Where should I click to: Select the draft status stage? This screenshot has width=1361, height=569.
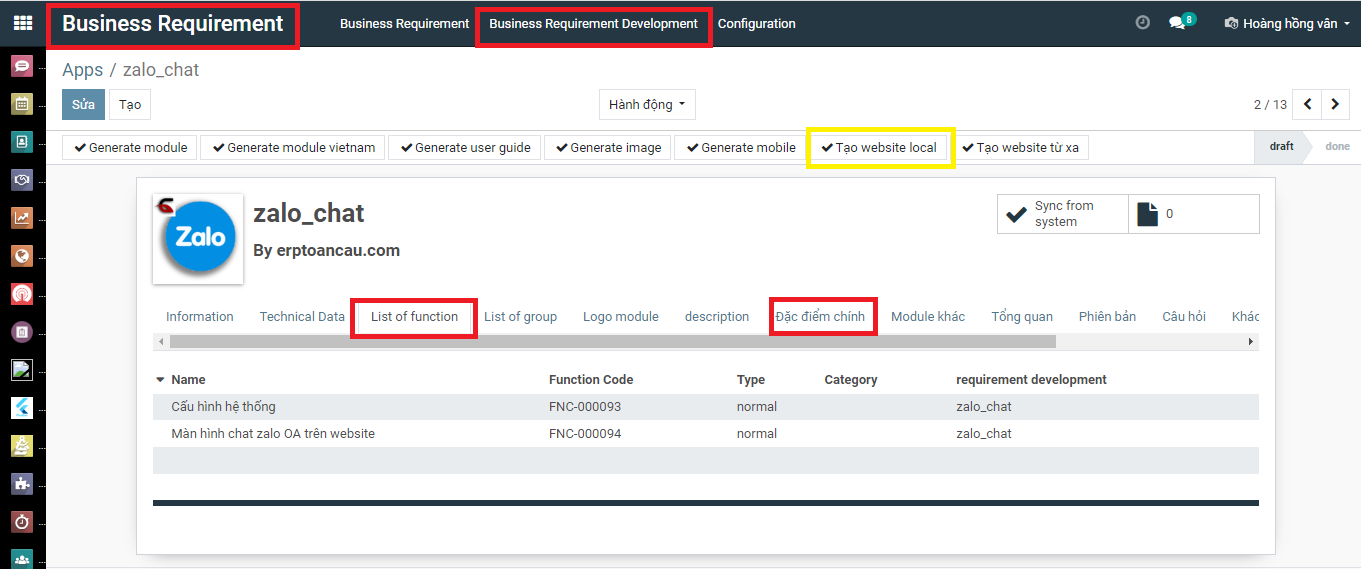[x=1281, y=146]
